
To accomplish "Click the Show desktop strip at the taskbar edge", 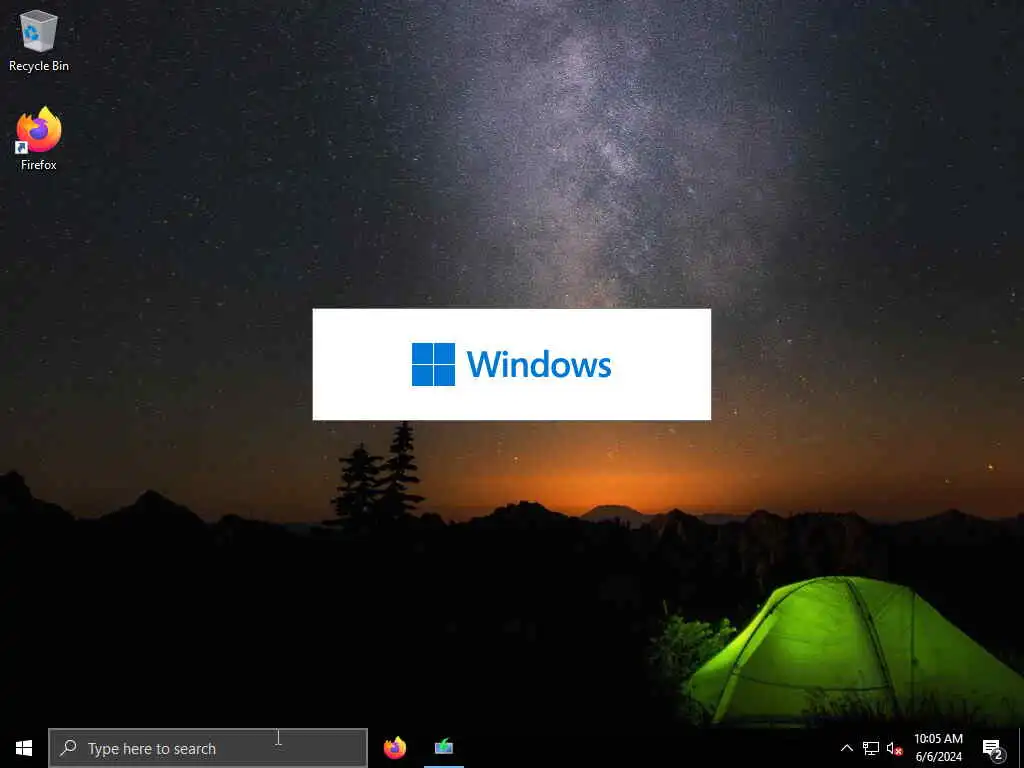I will (1021, 748).
